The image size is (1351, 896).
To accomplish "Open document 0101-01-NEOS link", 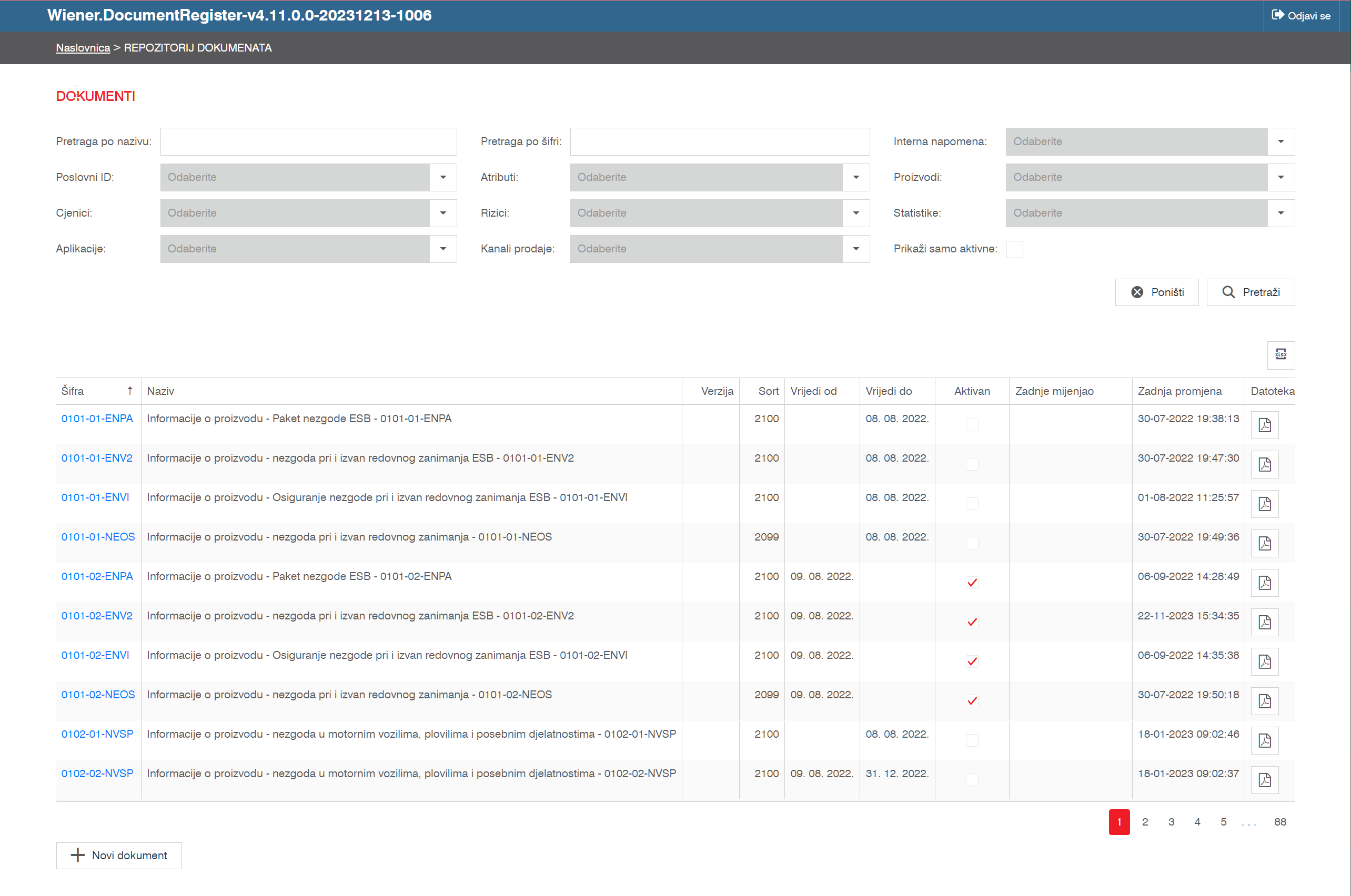I will [98, 536].
